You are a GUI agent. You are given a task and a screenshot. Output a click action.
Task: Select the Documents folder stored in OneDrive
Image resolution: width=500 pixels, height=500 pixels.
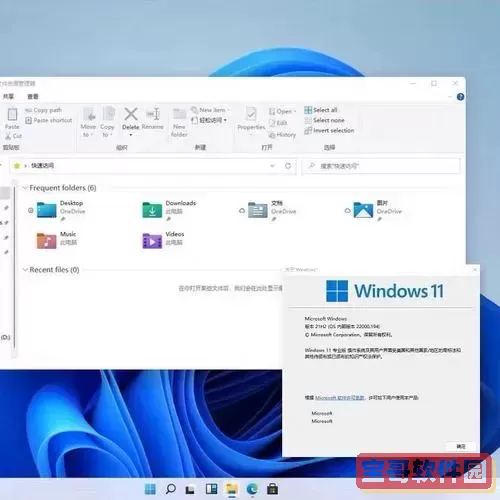258,210
